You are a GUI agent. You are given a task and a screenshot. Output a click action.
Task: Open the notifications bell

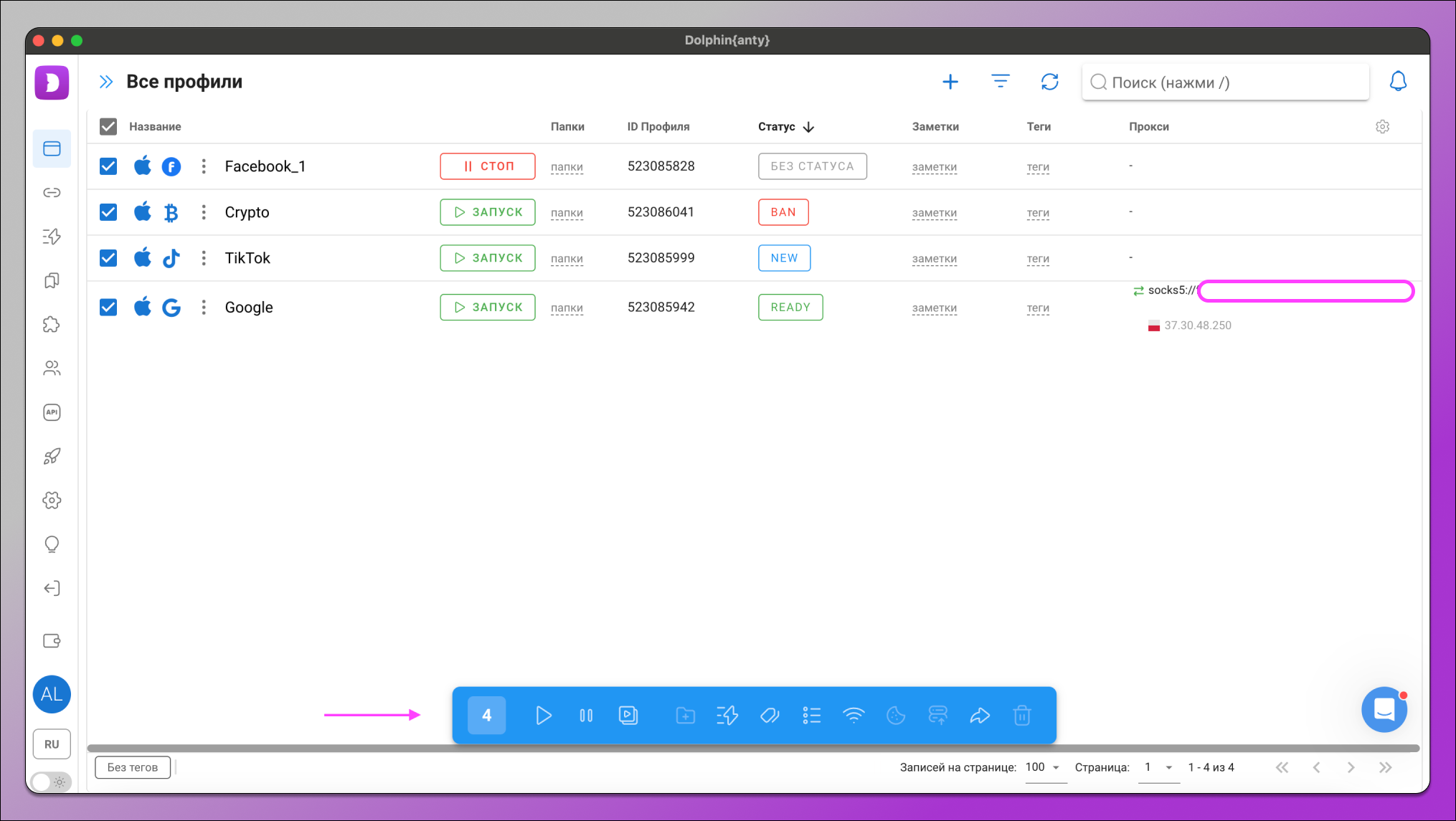tap(1397, 82)
